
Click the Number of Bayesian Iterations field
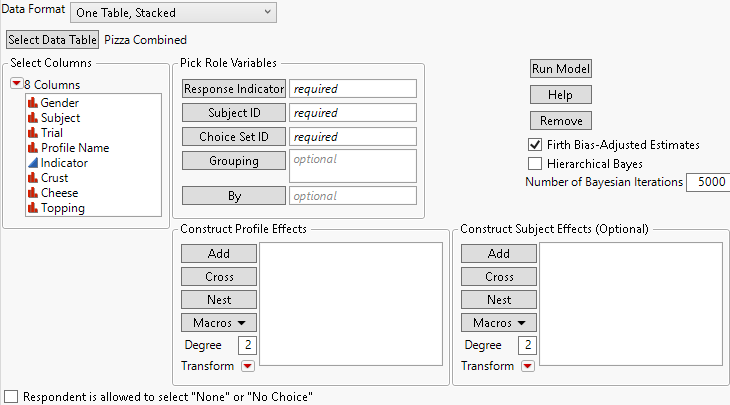(707, 182)
